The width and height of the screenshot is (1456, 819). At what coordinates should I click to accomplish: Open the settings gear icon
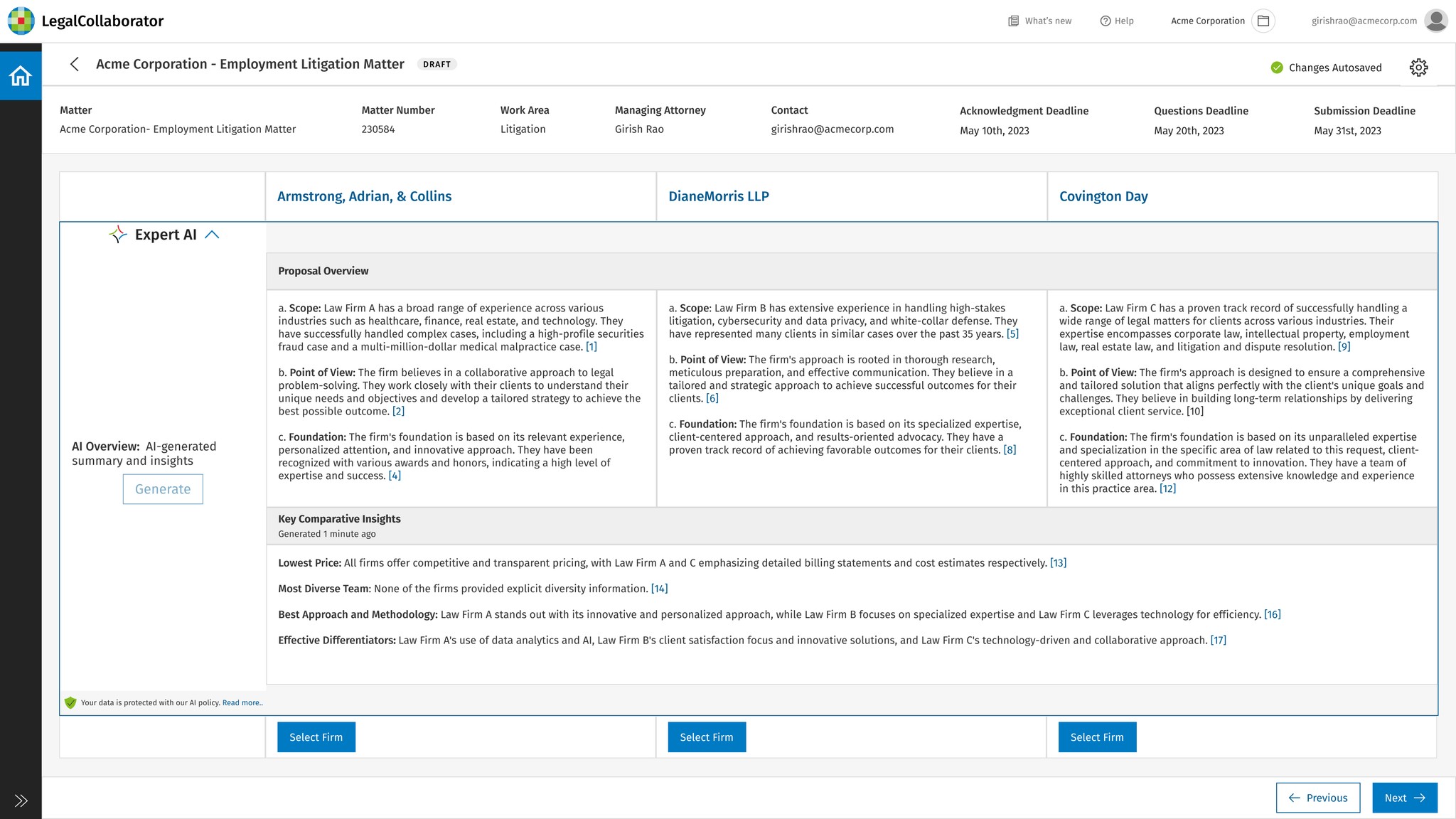click(1418, 68)
